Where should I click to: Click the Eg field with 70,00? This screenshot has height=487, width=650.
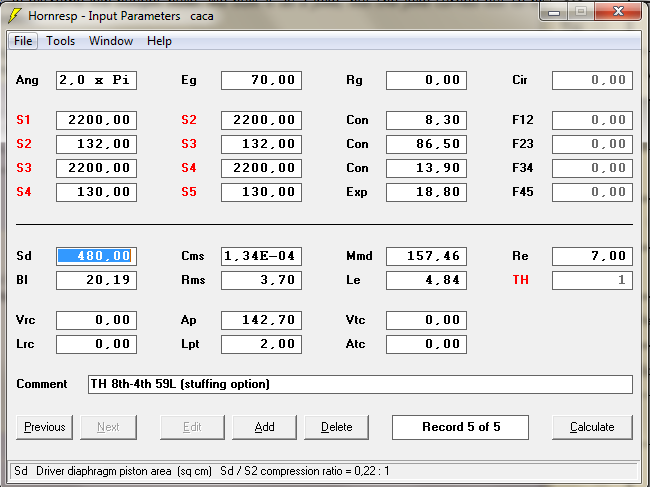click(x=261, y=80)
